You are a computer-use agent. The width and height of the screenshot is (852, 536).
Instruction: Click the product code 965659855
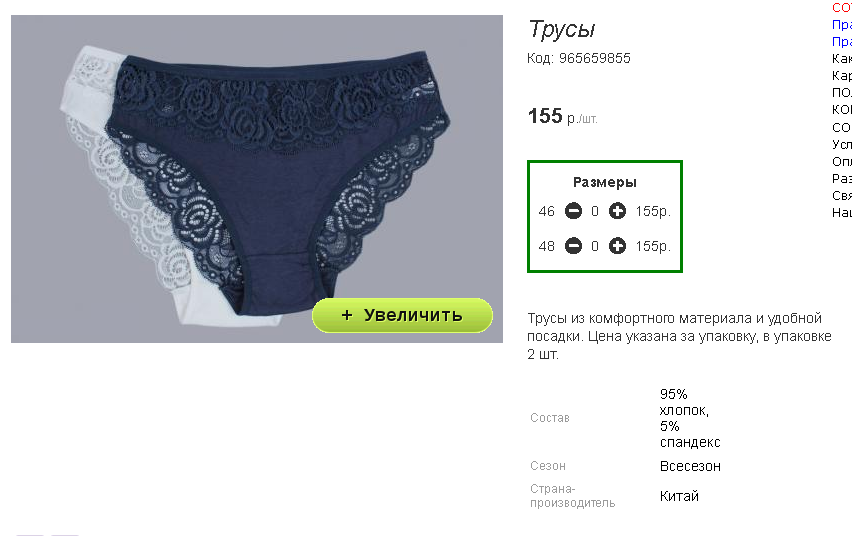pos(594,58)
